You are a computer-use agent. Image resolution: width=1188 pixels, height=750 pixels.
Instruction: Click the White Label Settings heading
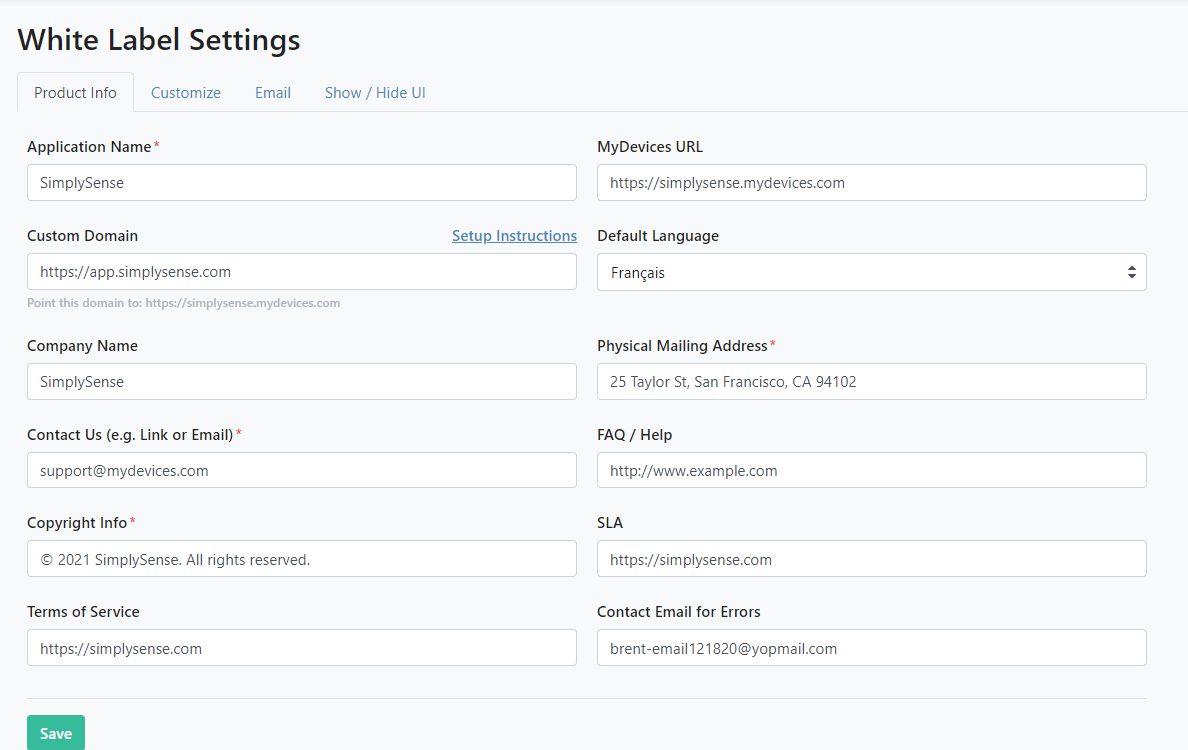tap(159, 40)
